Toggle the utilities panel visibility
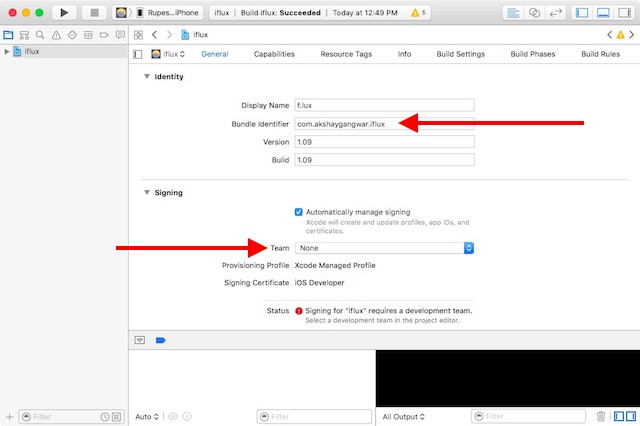Screen dimensions: 640x426 624,13
